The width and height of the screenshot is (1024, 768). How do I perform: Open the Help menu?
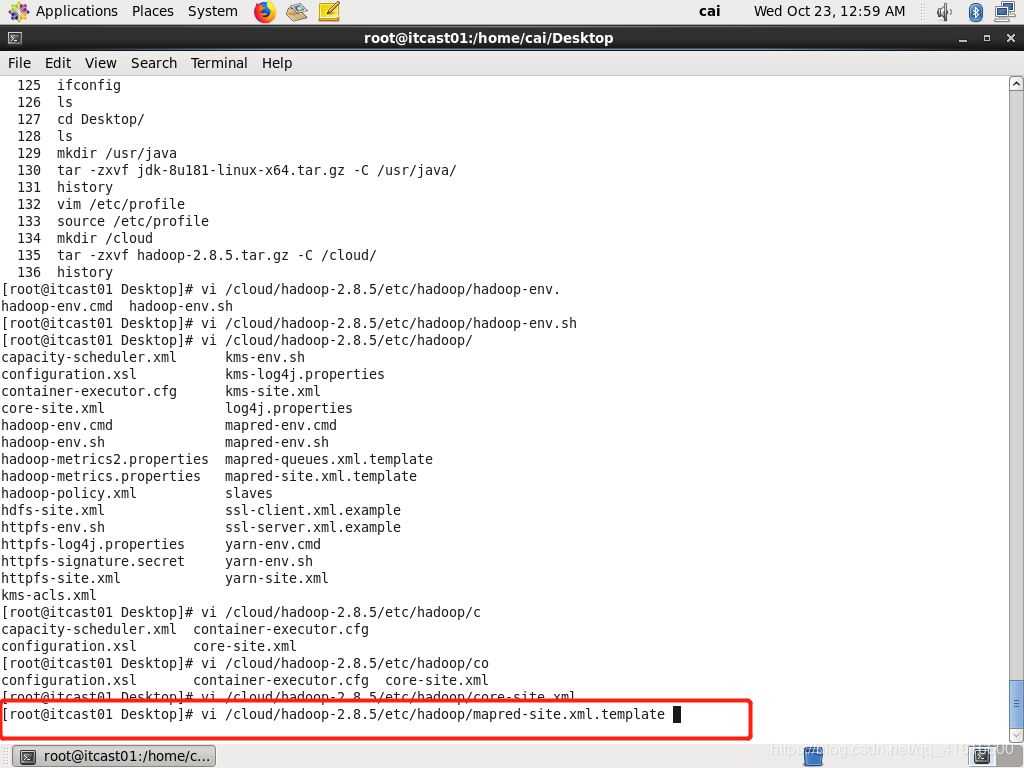[277, 63]
